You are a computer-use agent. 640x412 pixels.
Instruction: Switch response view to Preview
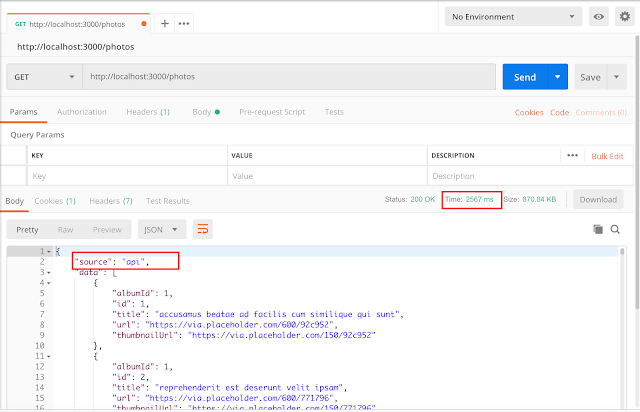(107, 229)
